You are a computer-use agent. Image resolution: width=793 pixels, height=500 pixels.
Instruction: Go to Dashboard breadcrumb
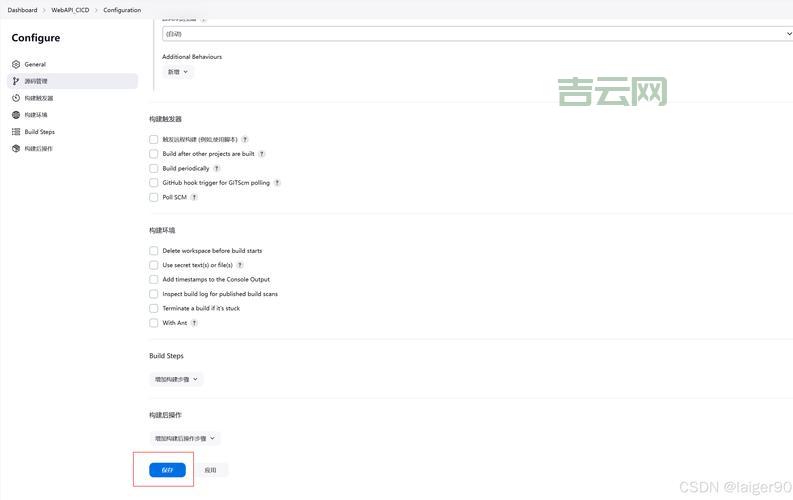coord(22,10)
